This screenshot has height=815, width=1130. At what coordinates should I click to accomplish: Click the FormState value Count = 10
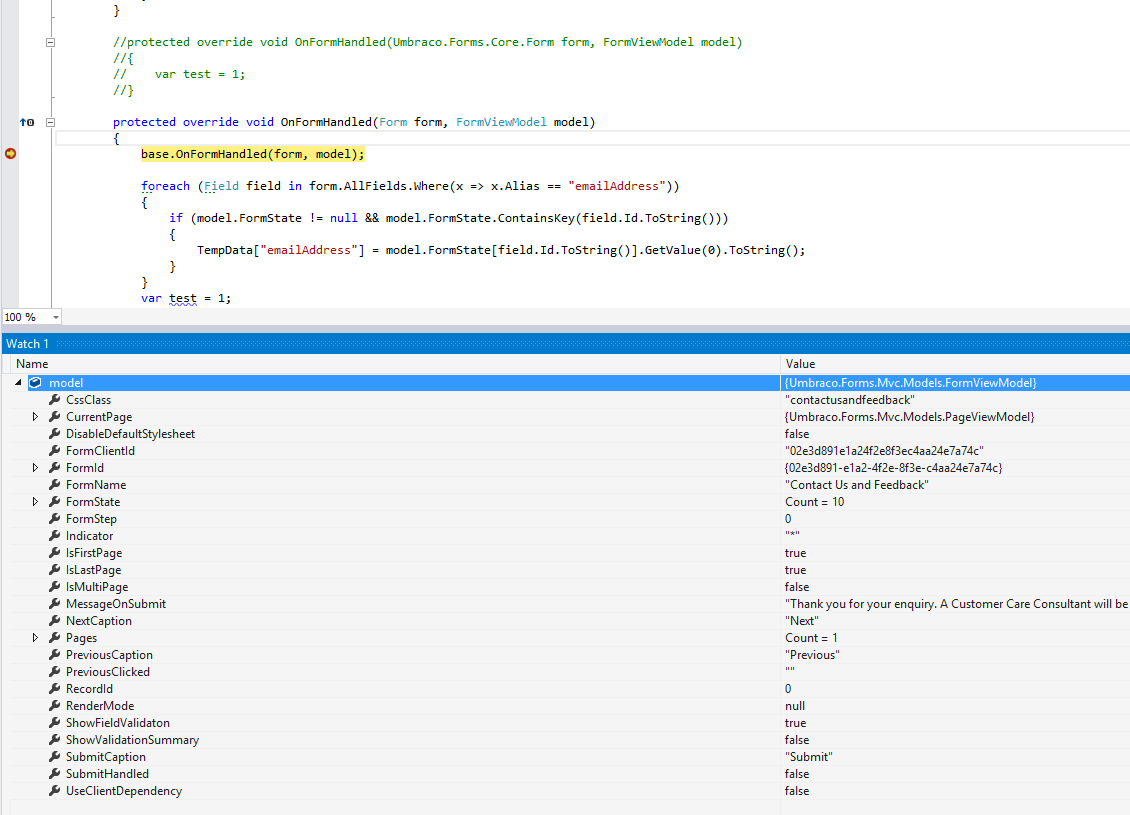tap(814, 502)
